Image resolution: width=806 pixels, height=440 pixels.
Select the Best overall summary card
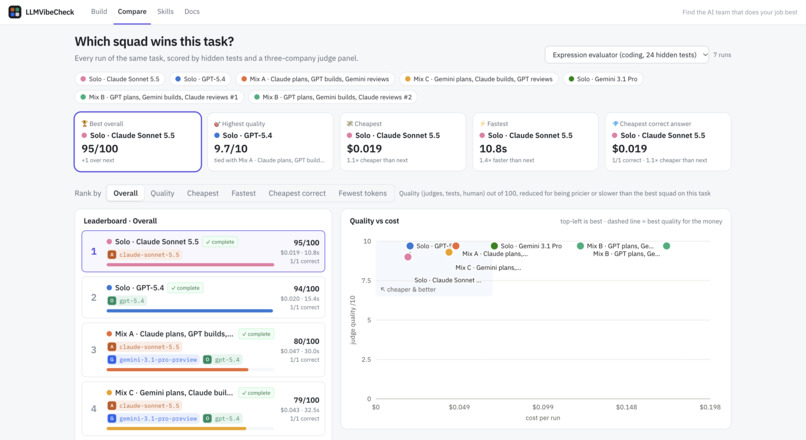pyautogui.click(x=138, y=141)
